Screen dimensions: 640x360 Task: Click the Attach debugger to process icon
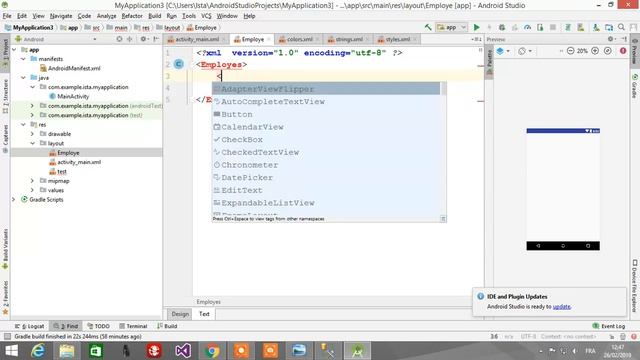pyautogui.click(x=540, y=27)
